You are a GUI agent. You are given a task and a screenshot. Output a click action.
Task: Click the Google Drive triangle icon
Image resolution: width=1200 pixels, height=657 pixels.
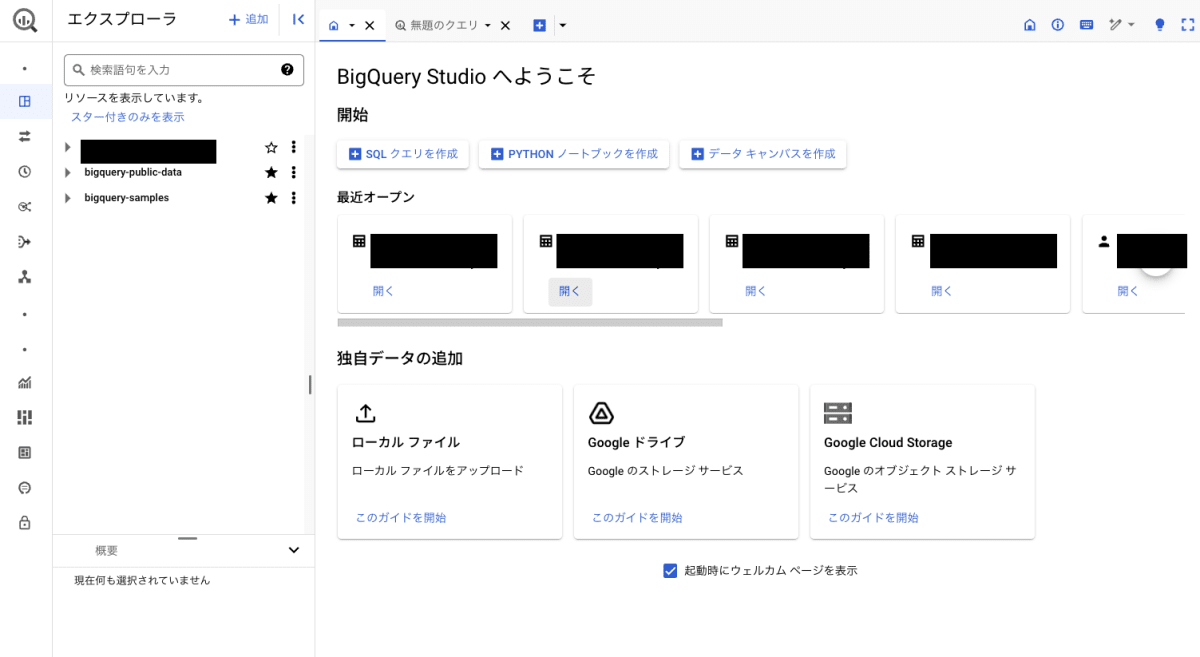pos(601,413)
